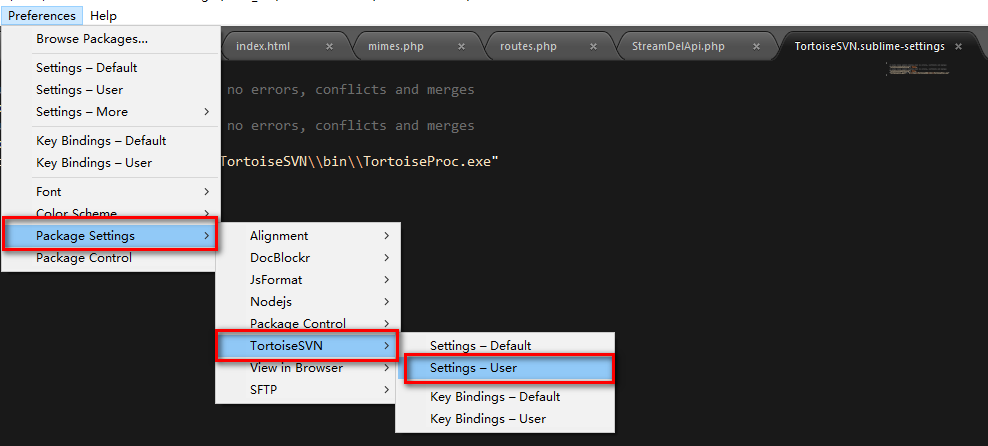Select Key Bindings – User in the Preferences menu
Screen dimensions: 988x446
(93, 163)
